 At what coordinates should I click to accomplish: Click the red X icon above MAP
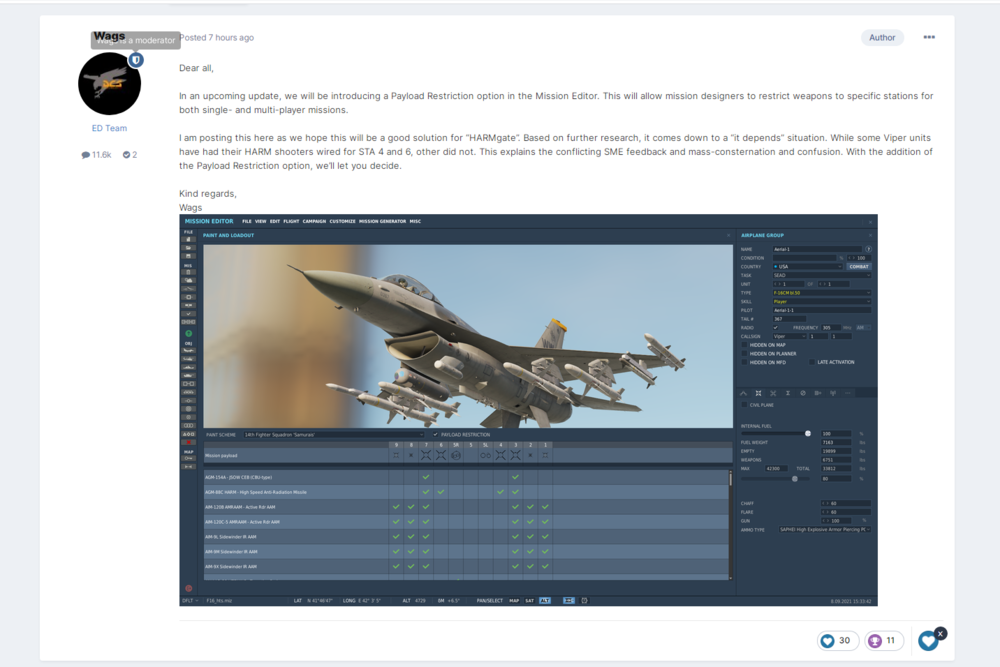pos(188,443)
